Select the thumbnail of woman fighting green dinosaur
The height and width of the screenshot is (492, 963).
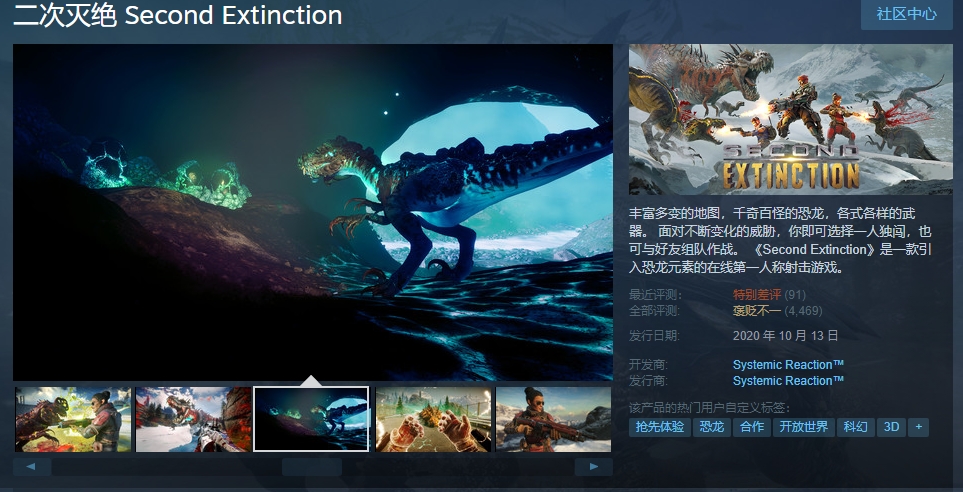73,419
